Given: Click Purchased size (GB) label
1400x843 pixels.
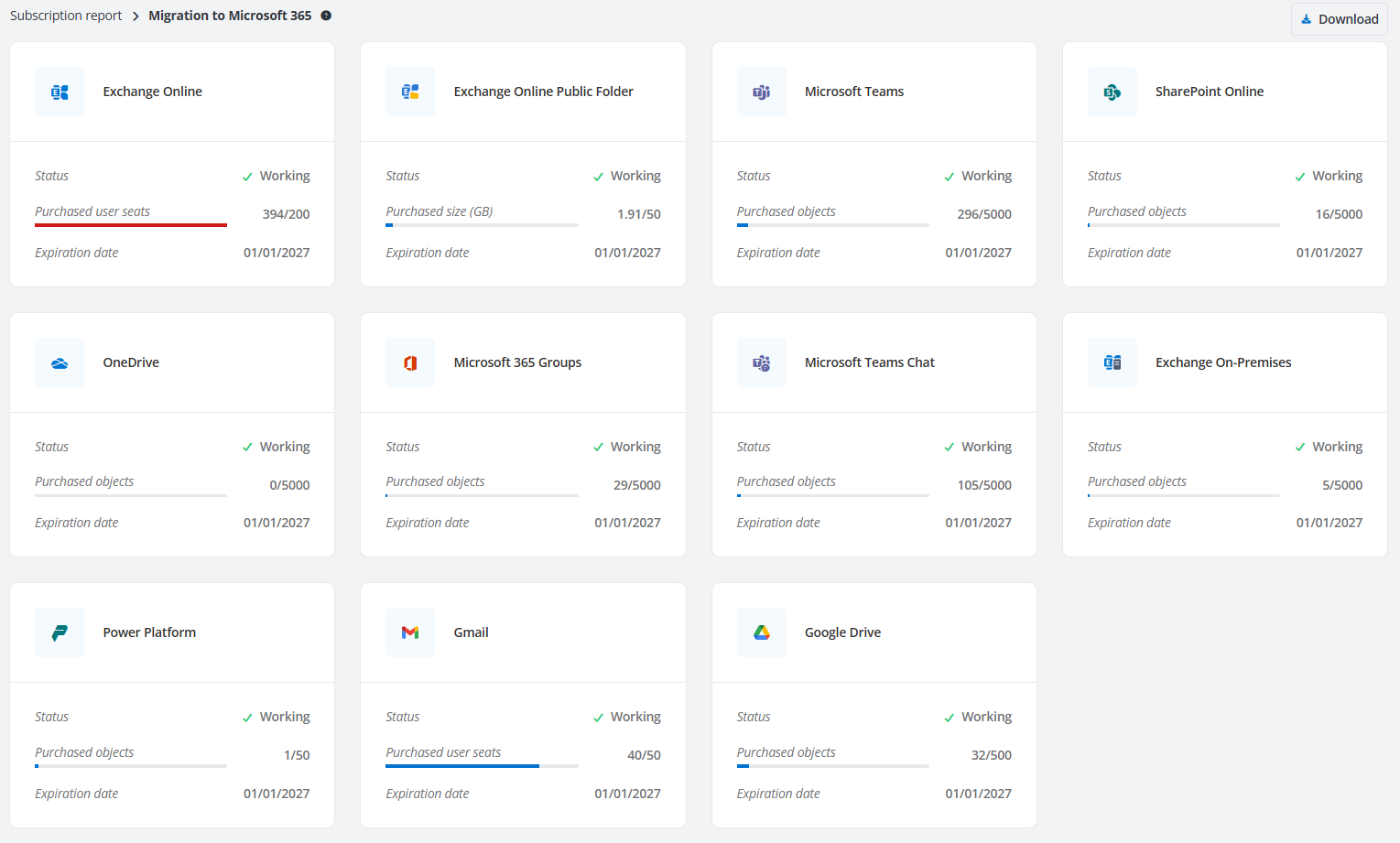Looking at the screenshot, I should click(x=440, y=211).
